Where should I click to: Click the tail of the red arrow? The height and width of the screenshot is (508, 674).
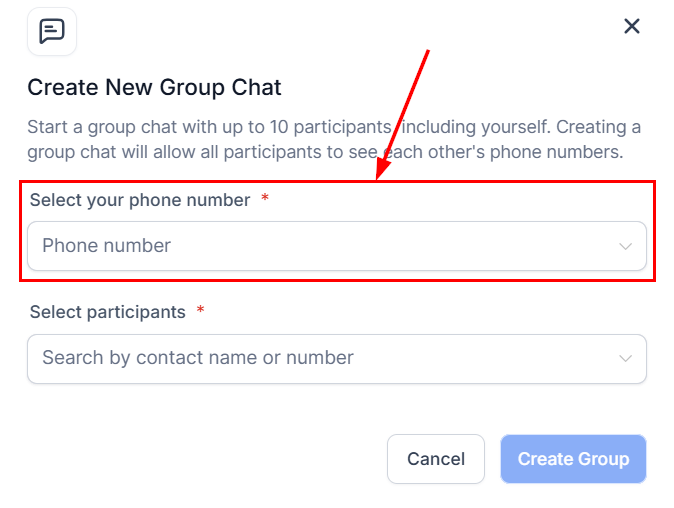(428, 50)
